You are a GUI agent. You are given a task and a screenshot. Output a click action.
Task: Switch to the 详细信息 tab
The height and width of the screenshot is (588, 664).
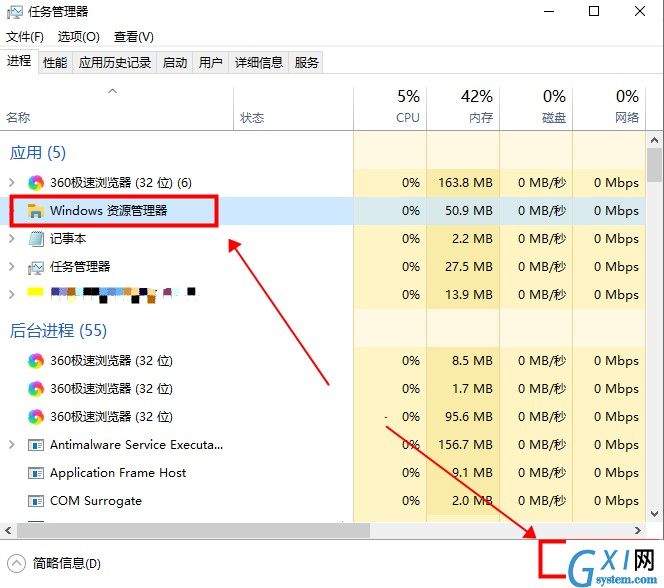259,63
